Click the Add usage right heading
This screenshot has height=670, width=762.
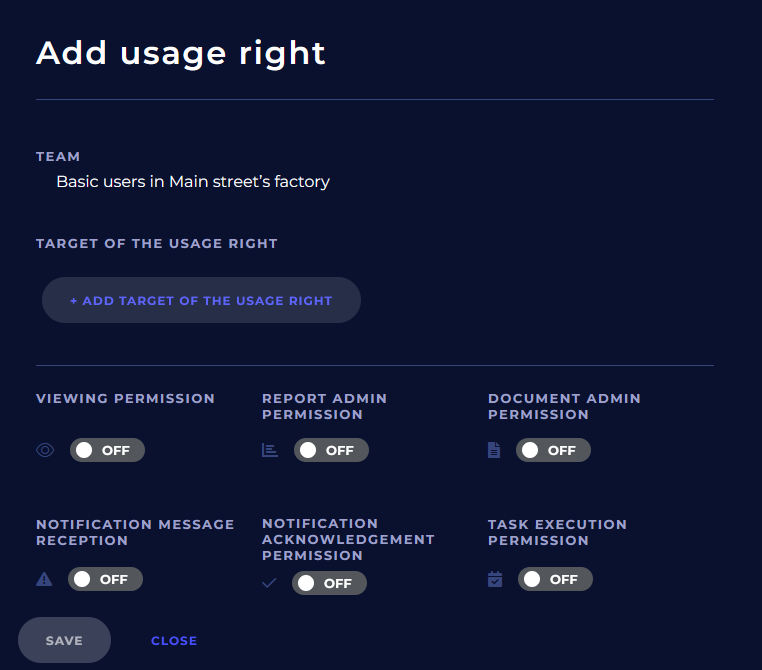pyautogui.click(x=181, y=53)
